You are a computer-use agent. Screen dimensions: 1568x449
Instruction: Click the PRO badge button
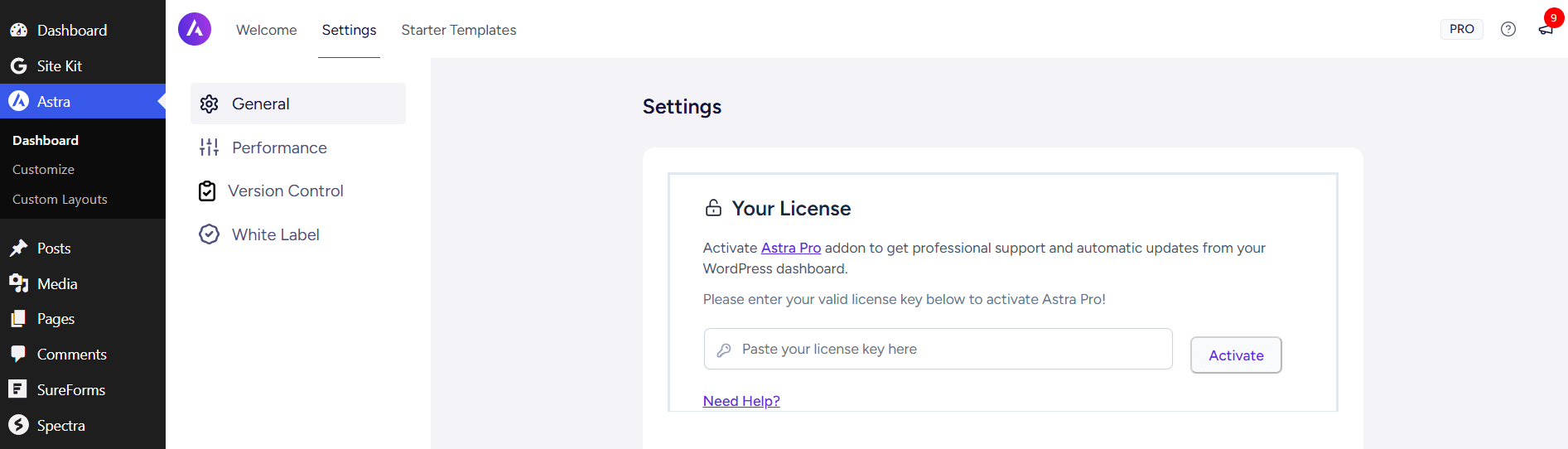click(1461, 29)
